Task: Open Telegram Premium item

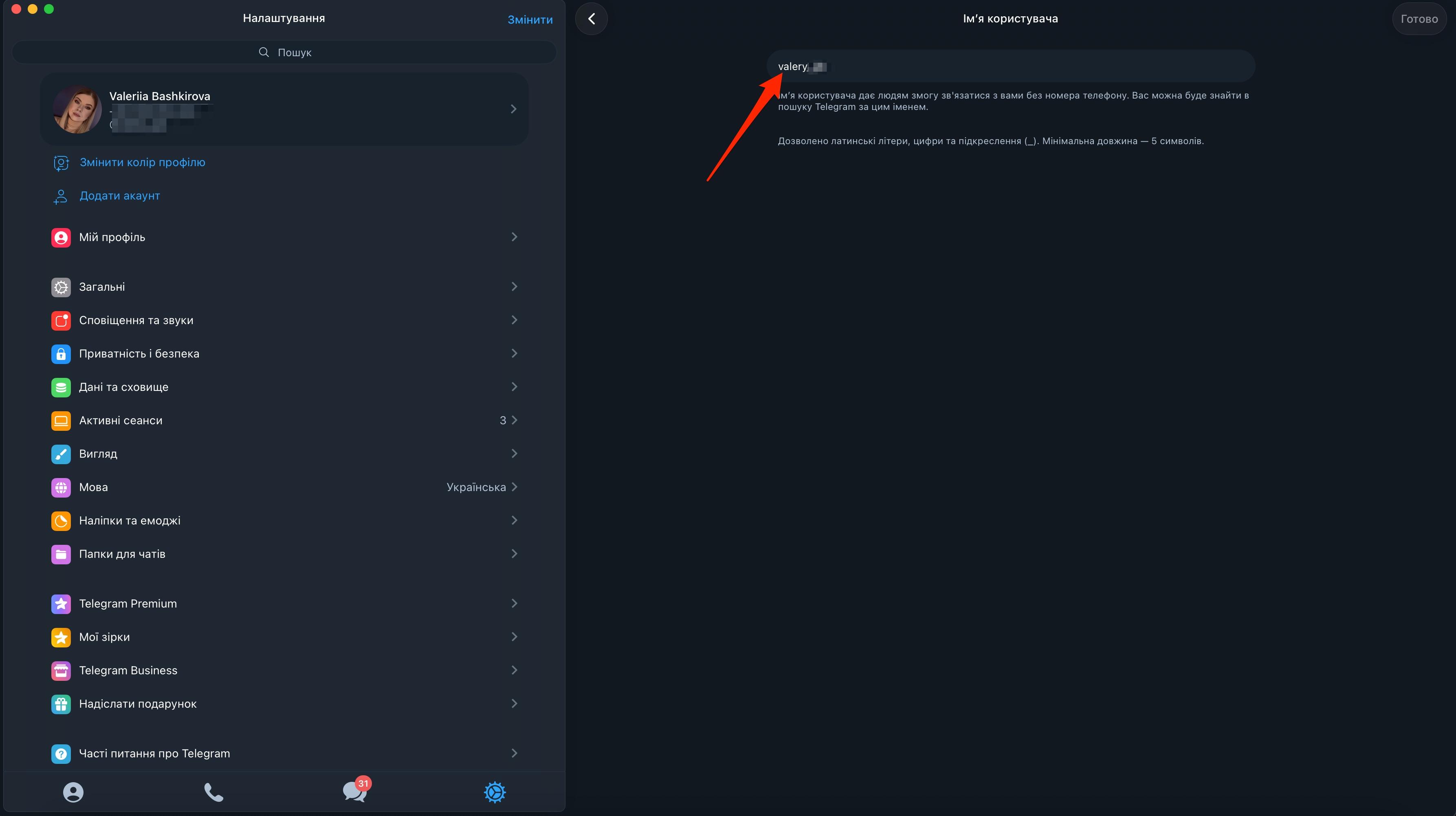Action: 284,603
